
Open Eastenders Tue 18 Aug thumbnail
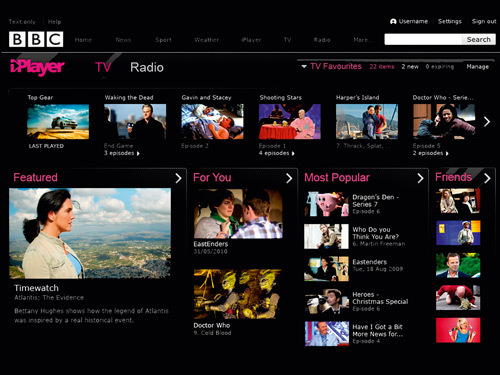click(326, 269)
